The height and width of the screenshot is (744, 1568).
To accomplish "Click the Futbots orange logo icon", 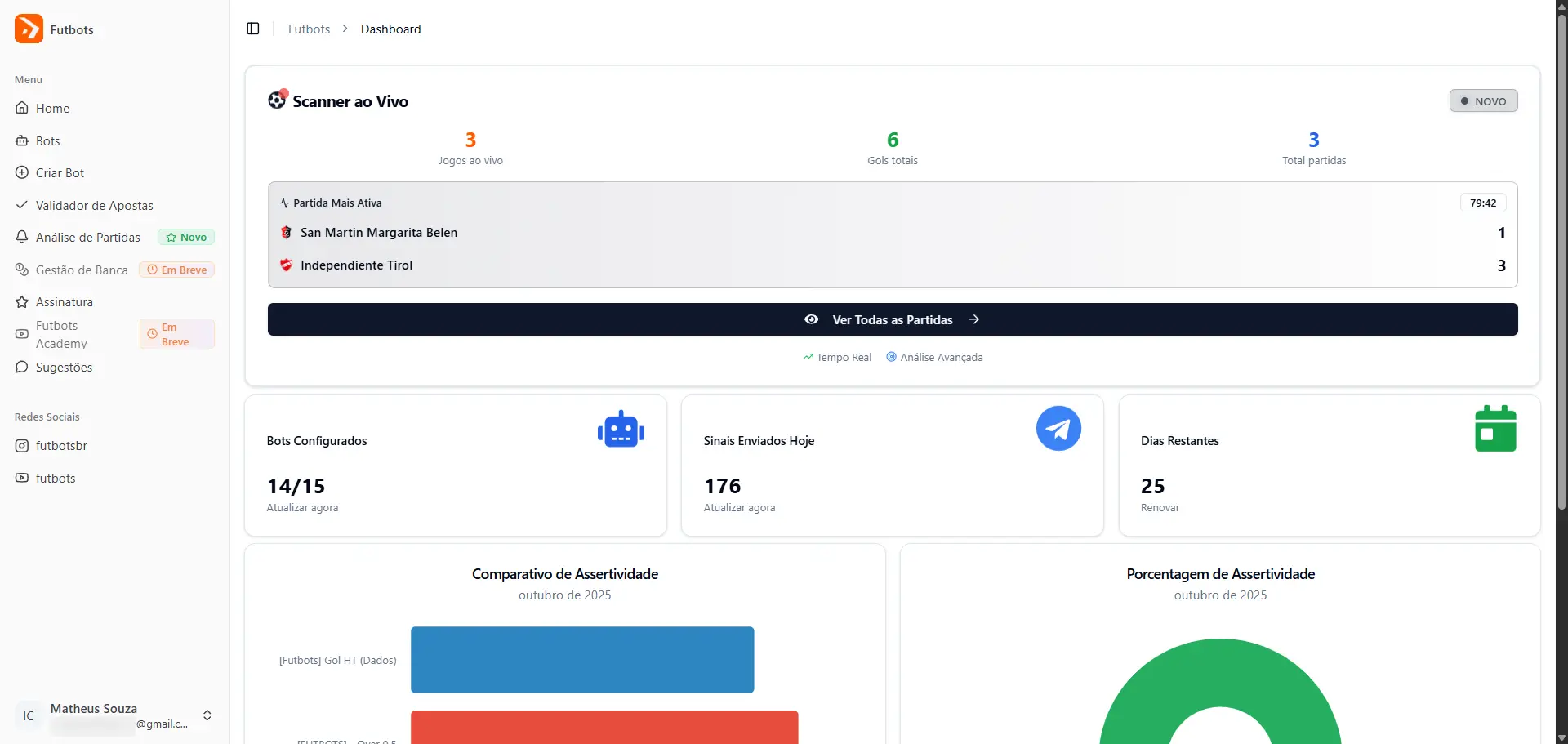I will (29, 29).
